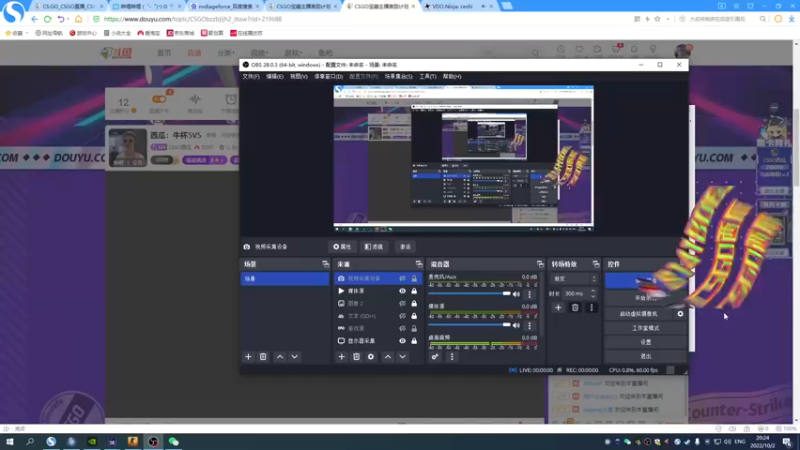Open a new browser tab
Screen dimensions: 800x450
point(507,6)
